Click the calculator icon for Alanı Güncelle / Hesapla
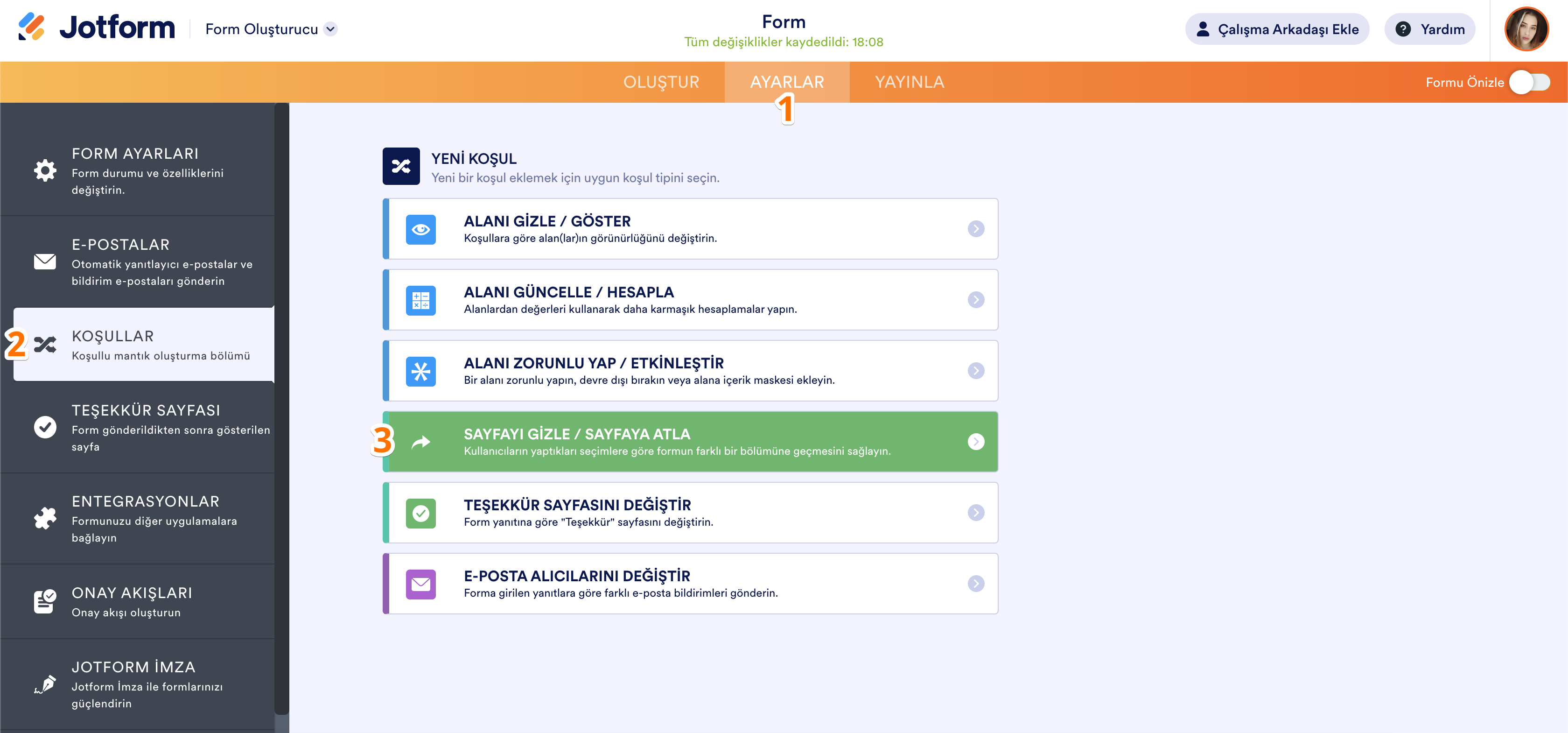The height and width of the screenshot is (733, 1568). pyautogui.click(x=420, y=300)
